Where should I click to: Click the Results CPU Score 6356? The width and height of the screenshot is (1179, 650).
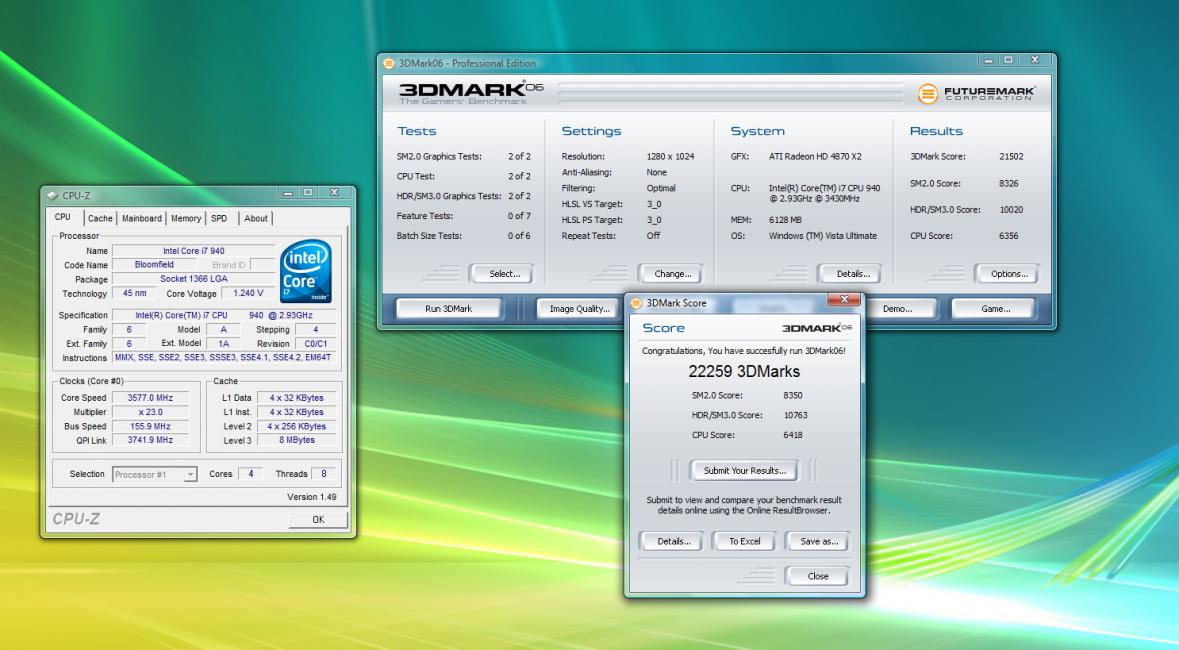tap(1008, 235)
